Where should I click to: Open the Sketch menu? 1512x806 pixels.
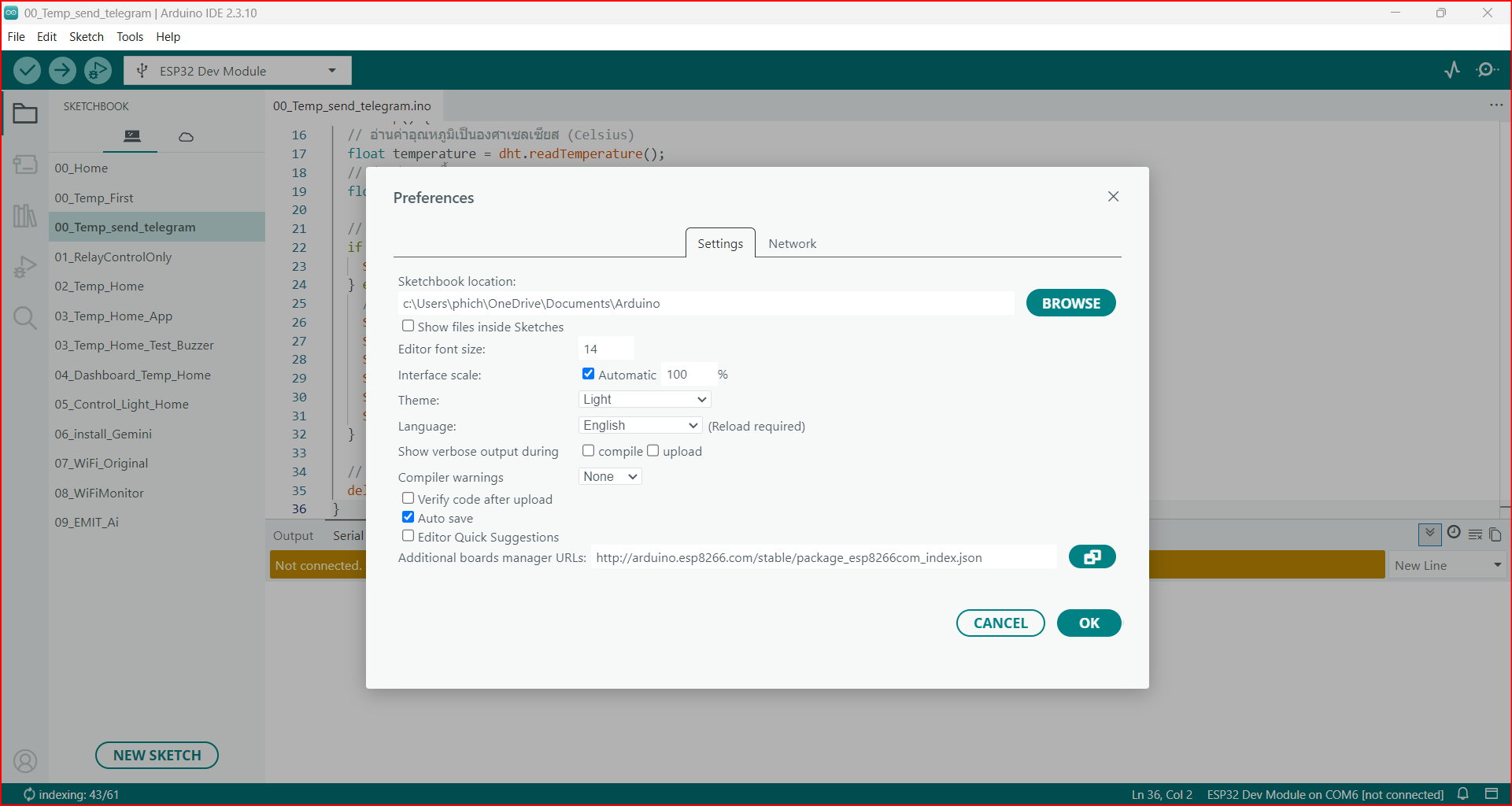pos(87,37)
